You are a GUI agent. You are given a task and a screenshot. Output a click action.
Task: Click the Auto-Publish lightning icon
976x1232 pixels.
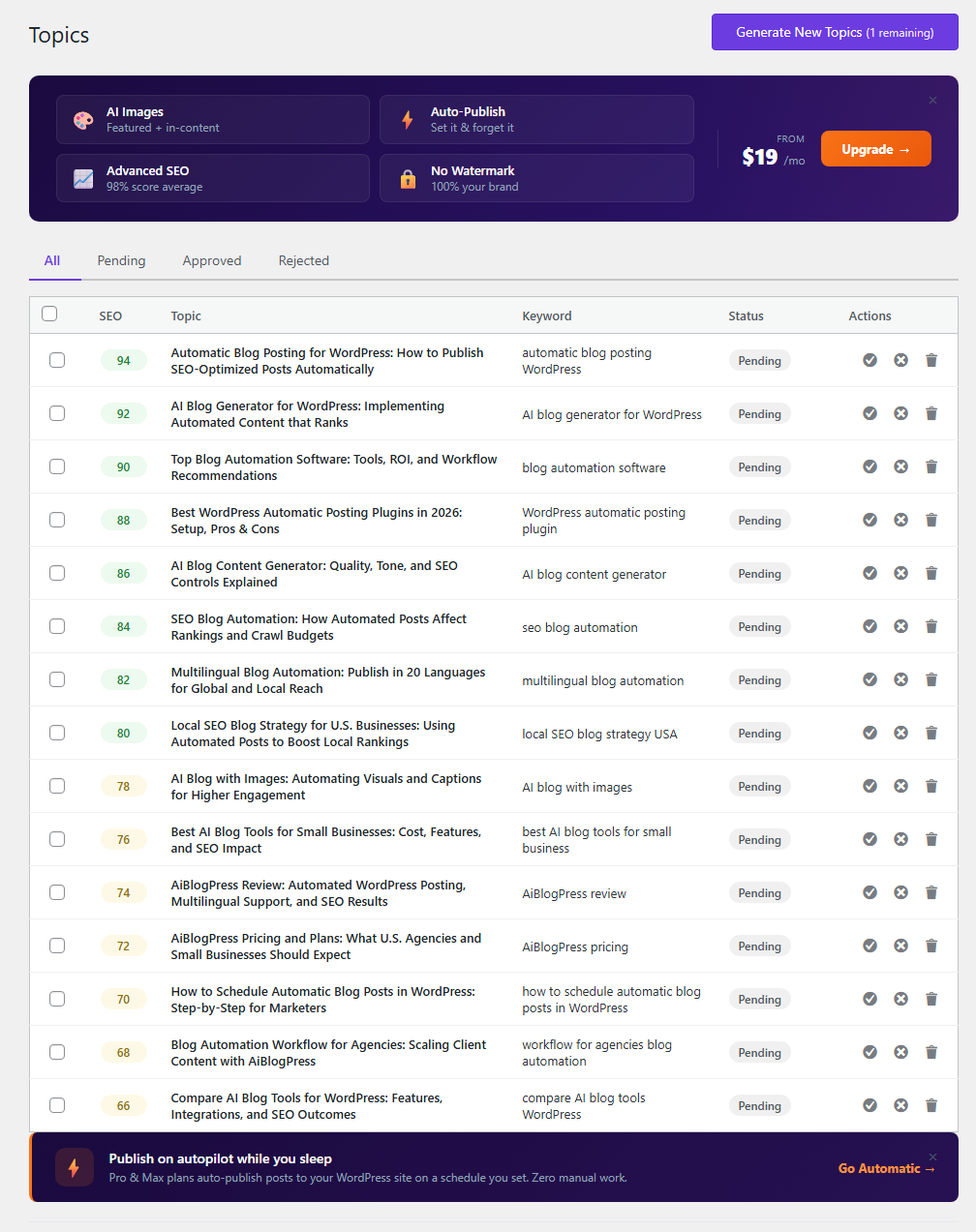click(x=408, y=119)
